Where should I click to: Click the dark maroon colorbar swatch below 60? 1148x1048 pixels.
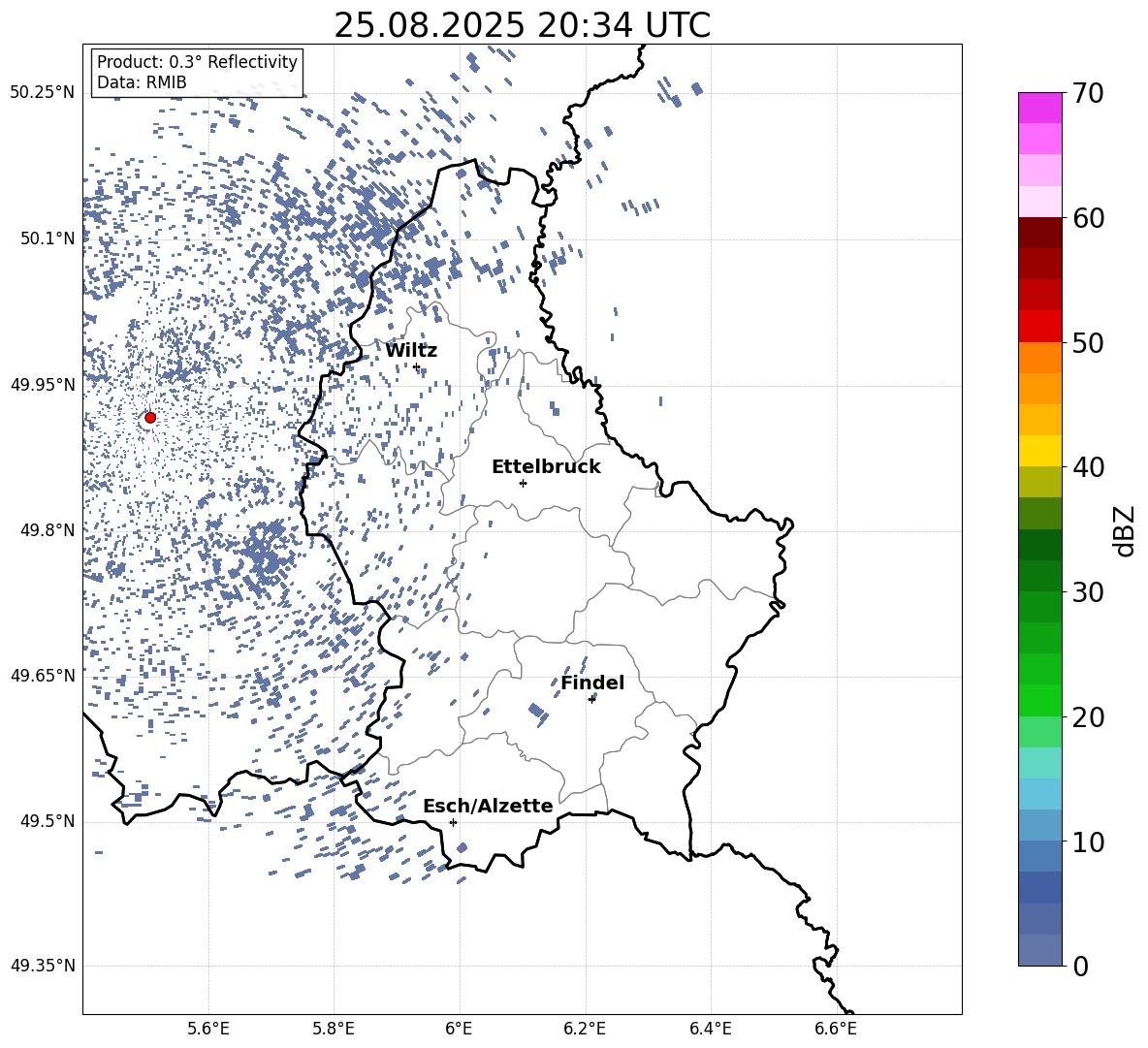pyautogui.click(x=1039, y=233)
